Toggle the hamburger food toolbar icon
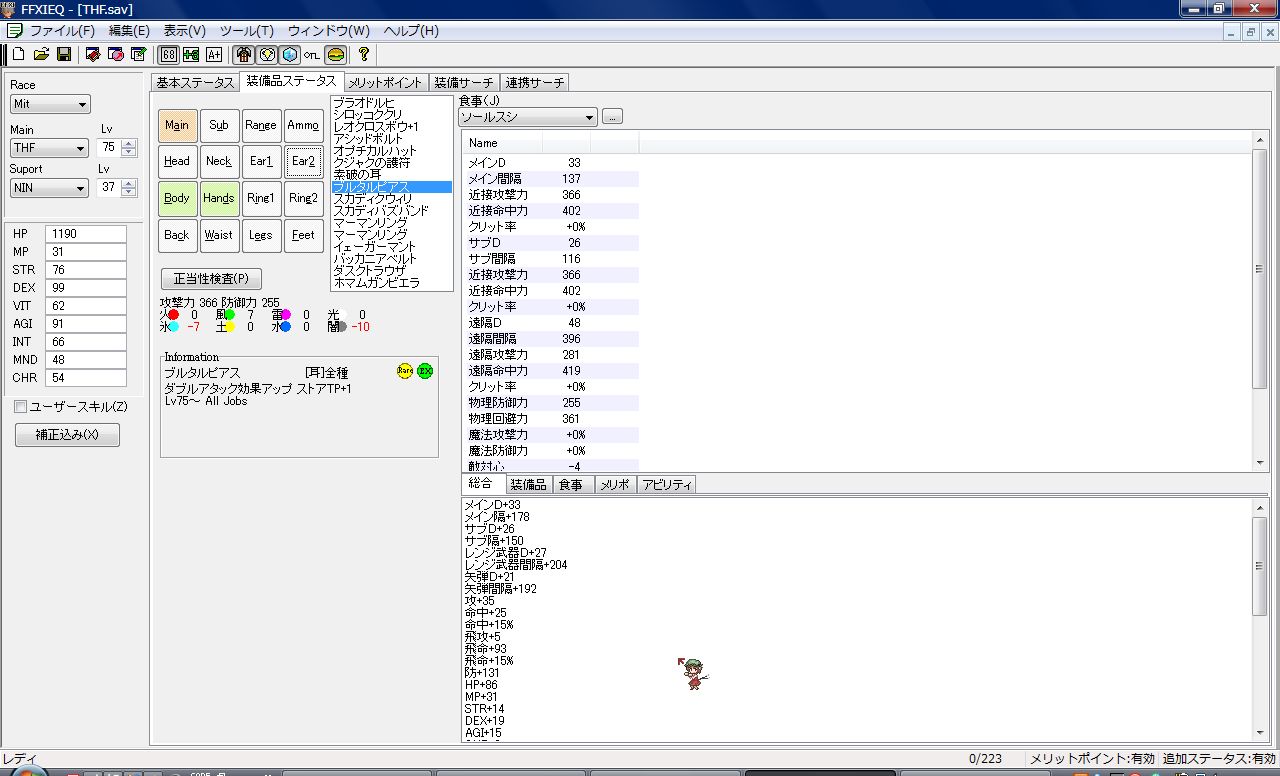The height and width of the screenshot is (776, 1280). [335, 54]
